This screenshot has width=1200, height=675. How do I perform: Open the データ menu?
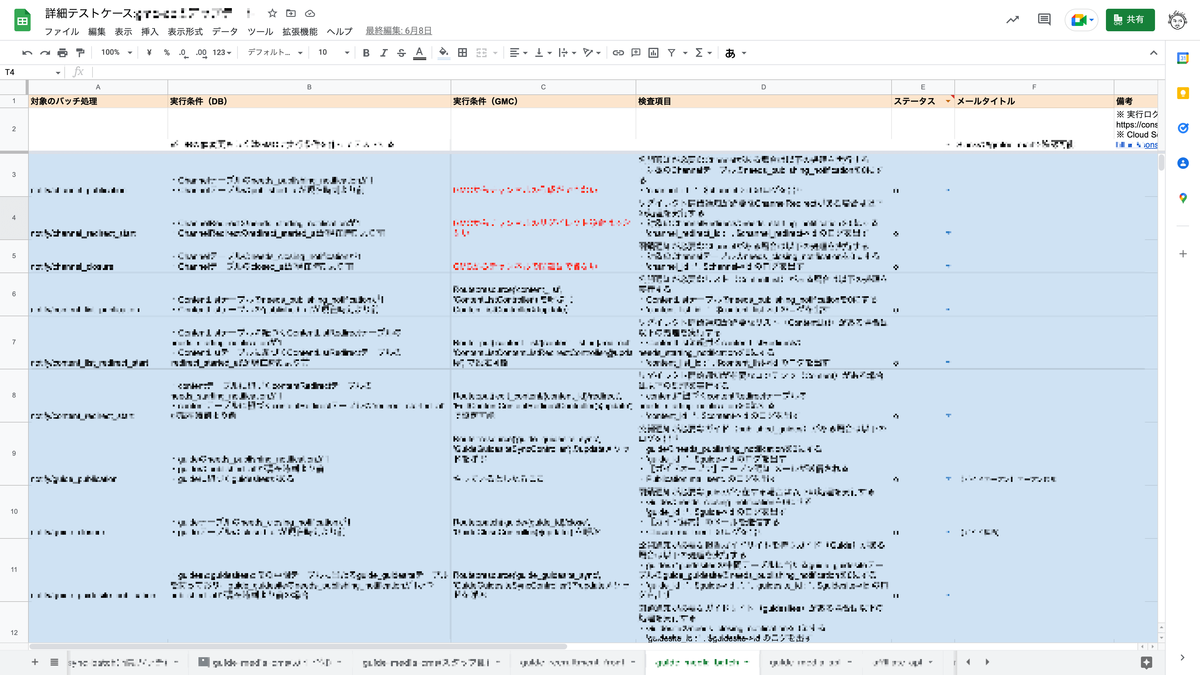(x=225, y=32)
